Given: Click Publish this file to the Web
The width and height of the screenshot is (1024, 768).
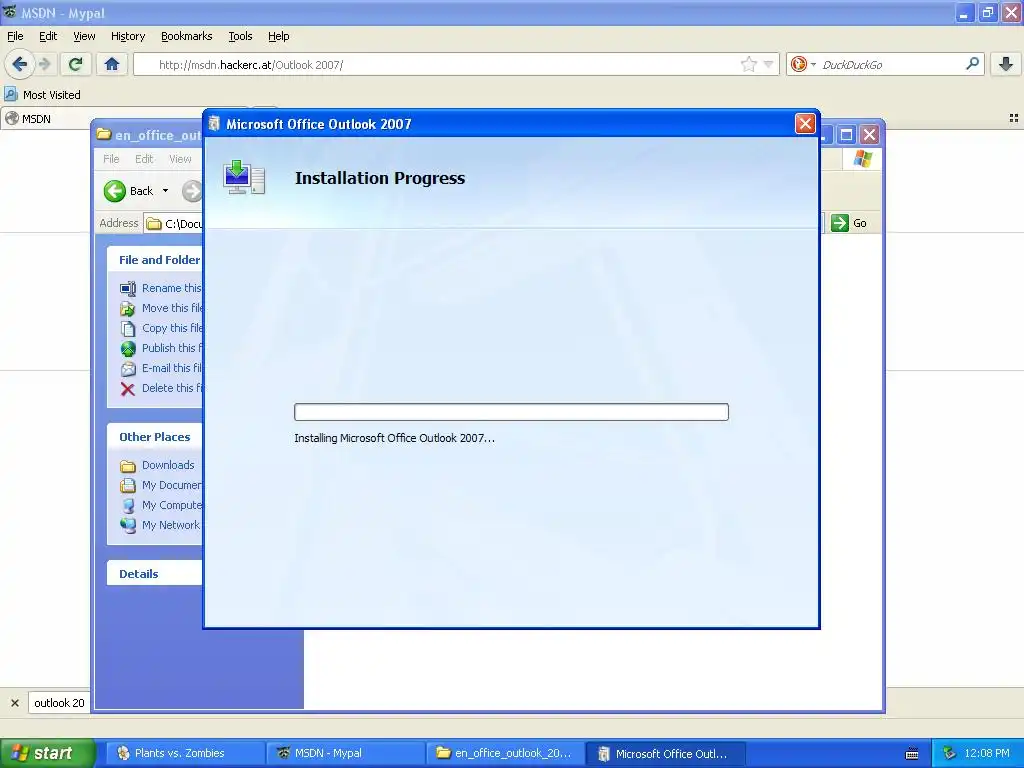Looking at the screenshot, I should click(161, 348).
